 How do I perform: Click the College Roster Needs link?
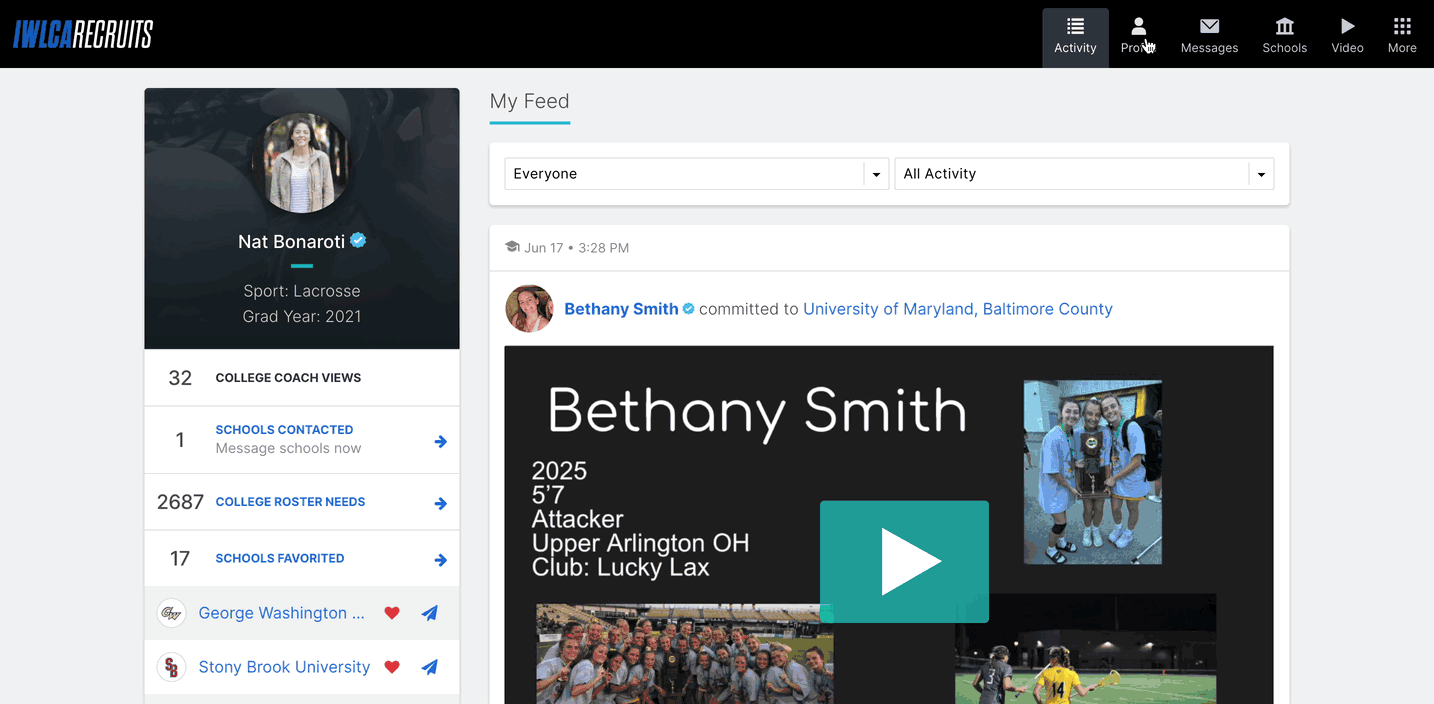coord(290,502)
